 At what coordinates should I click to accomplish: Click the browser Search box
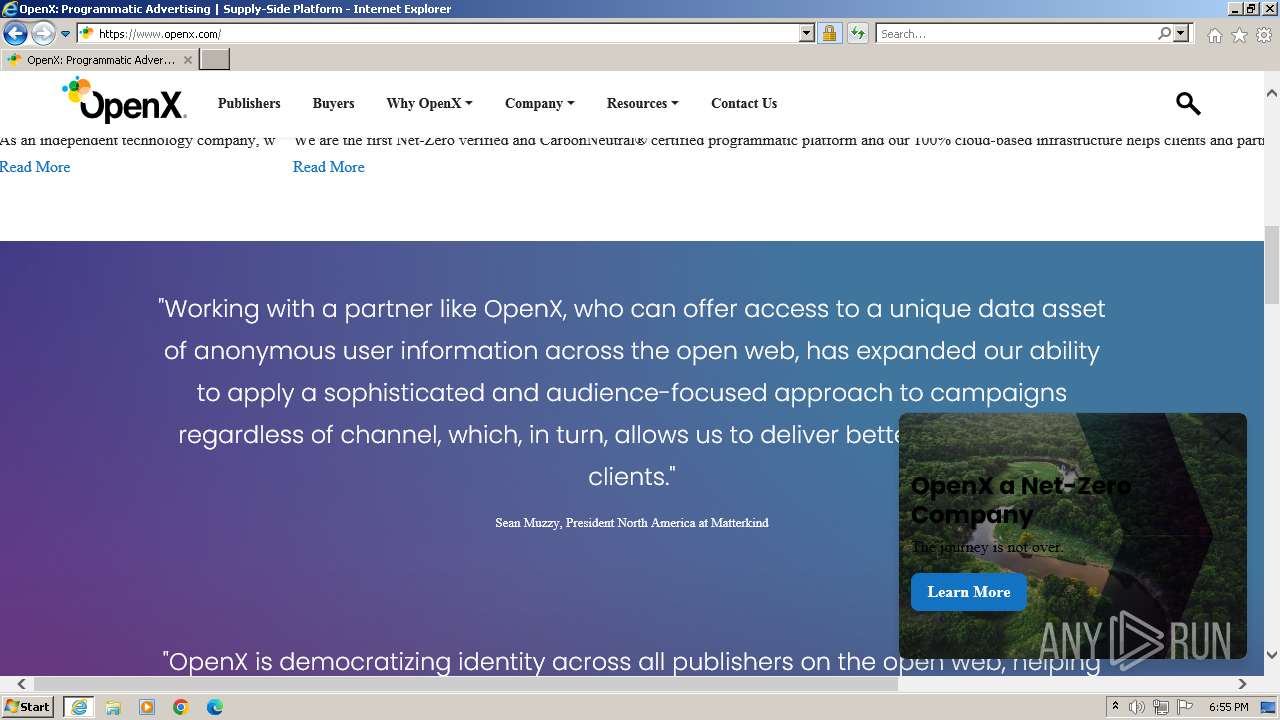click(x=1016, y=33)
